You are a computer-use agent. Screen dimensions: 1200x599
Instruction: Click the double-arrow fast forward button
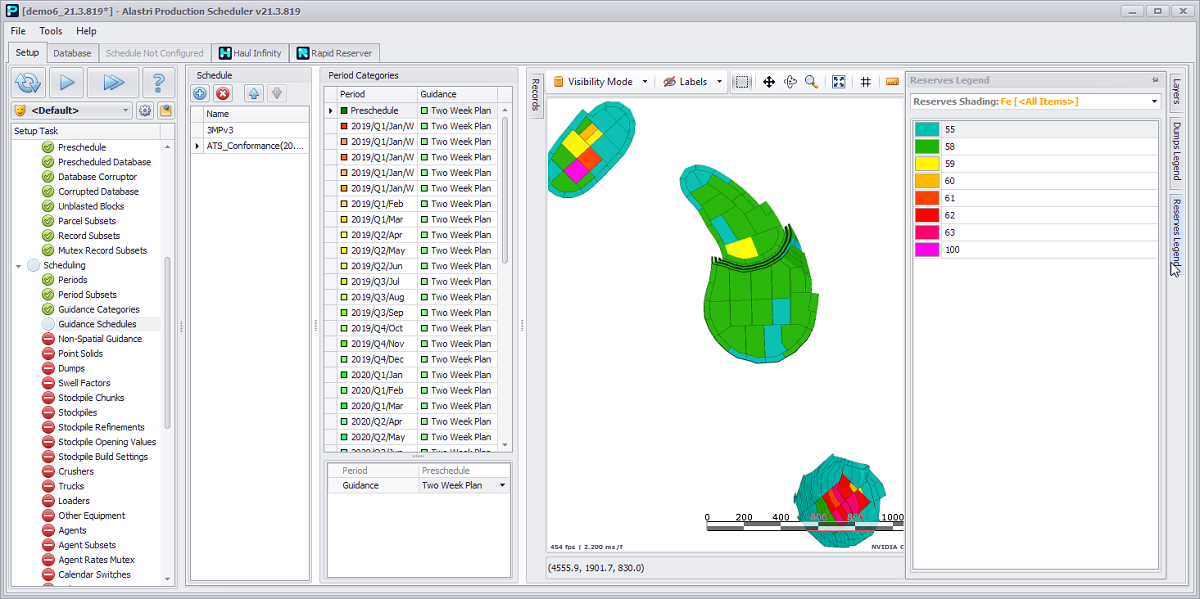point(112,82)
